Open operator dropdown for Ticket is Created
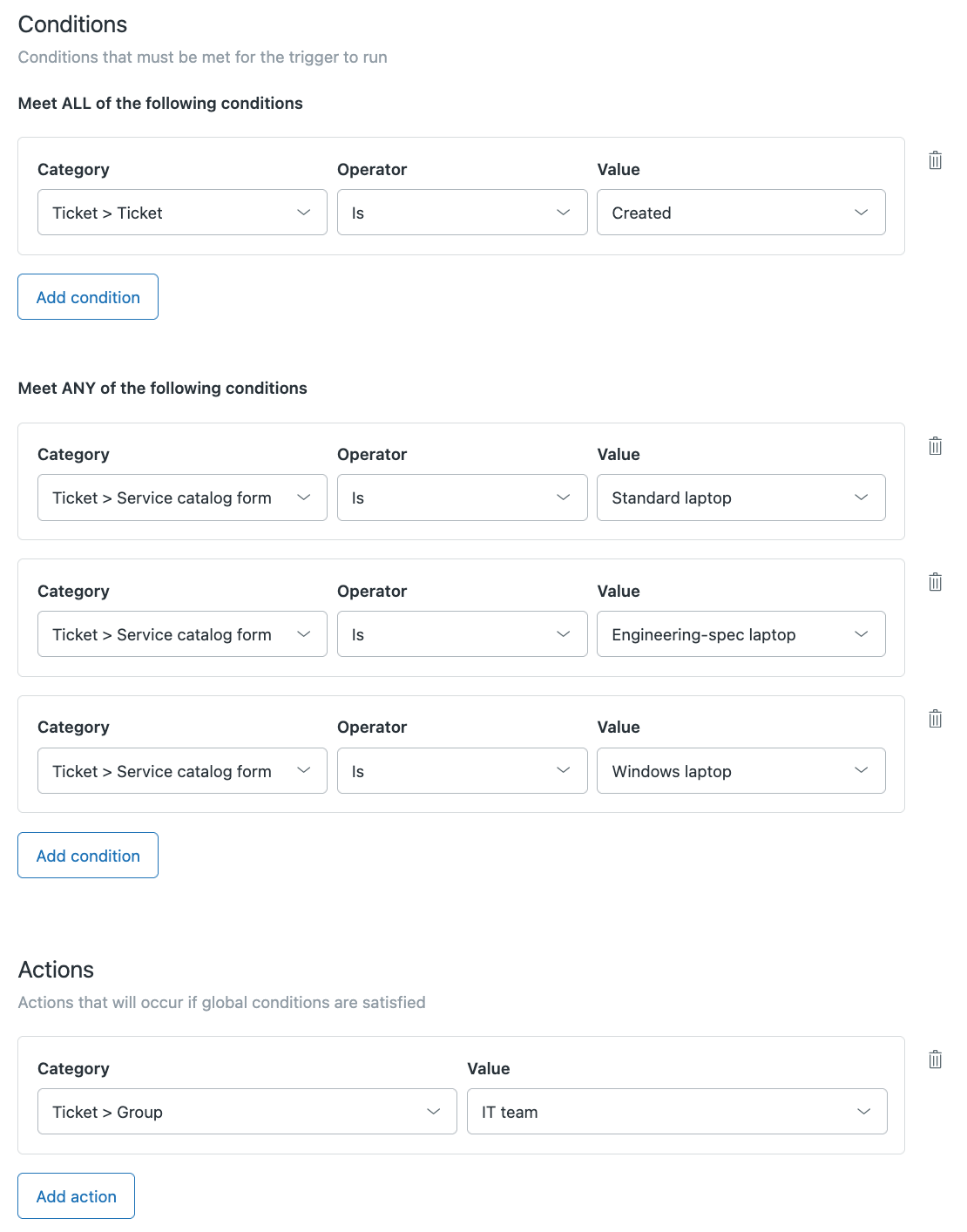Screen dimensions: 967x1232 (462, 213)
